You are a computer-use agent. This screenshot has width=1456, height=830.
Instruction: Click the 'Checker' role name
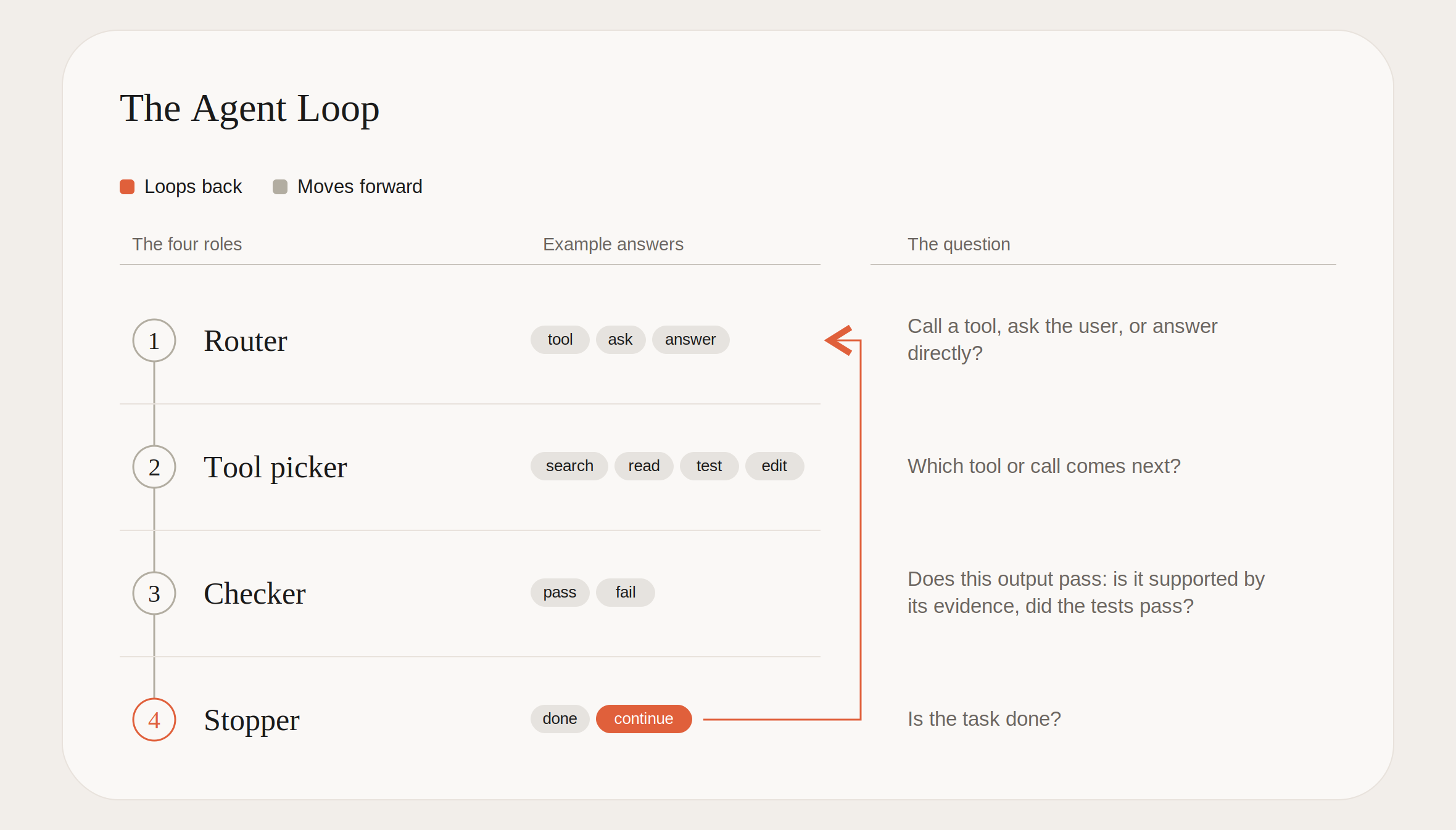coord(255,594)
